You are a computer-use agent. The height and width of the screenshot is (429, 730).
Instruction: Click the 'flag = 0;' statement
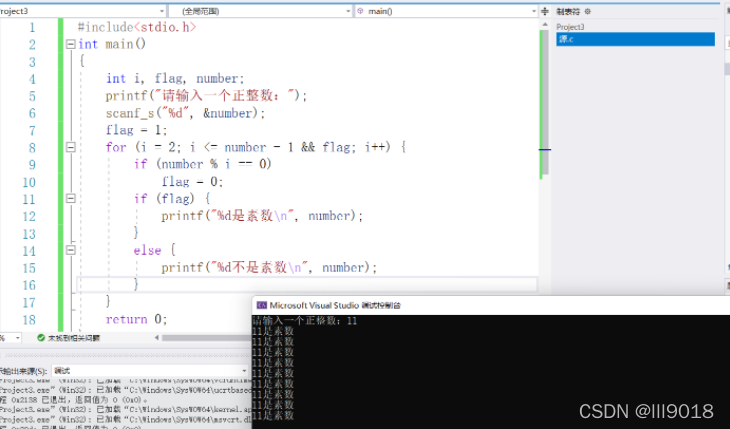click(192, 182)
